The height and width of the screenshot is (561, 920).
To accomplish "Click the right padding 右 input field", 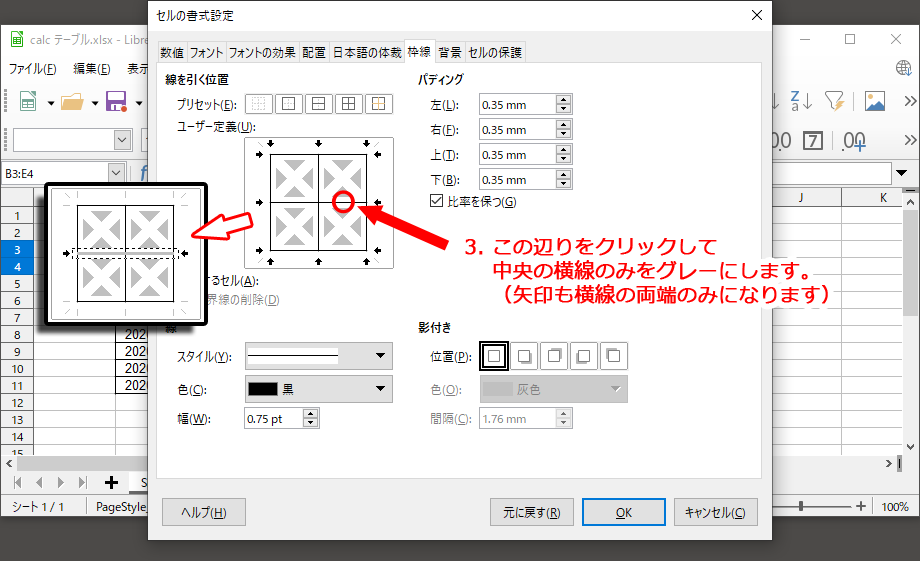I will point(517,129).
